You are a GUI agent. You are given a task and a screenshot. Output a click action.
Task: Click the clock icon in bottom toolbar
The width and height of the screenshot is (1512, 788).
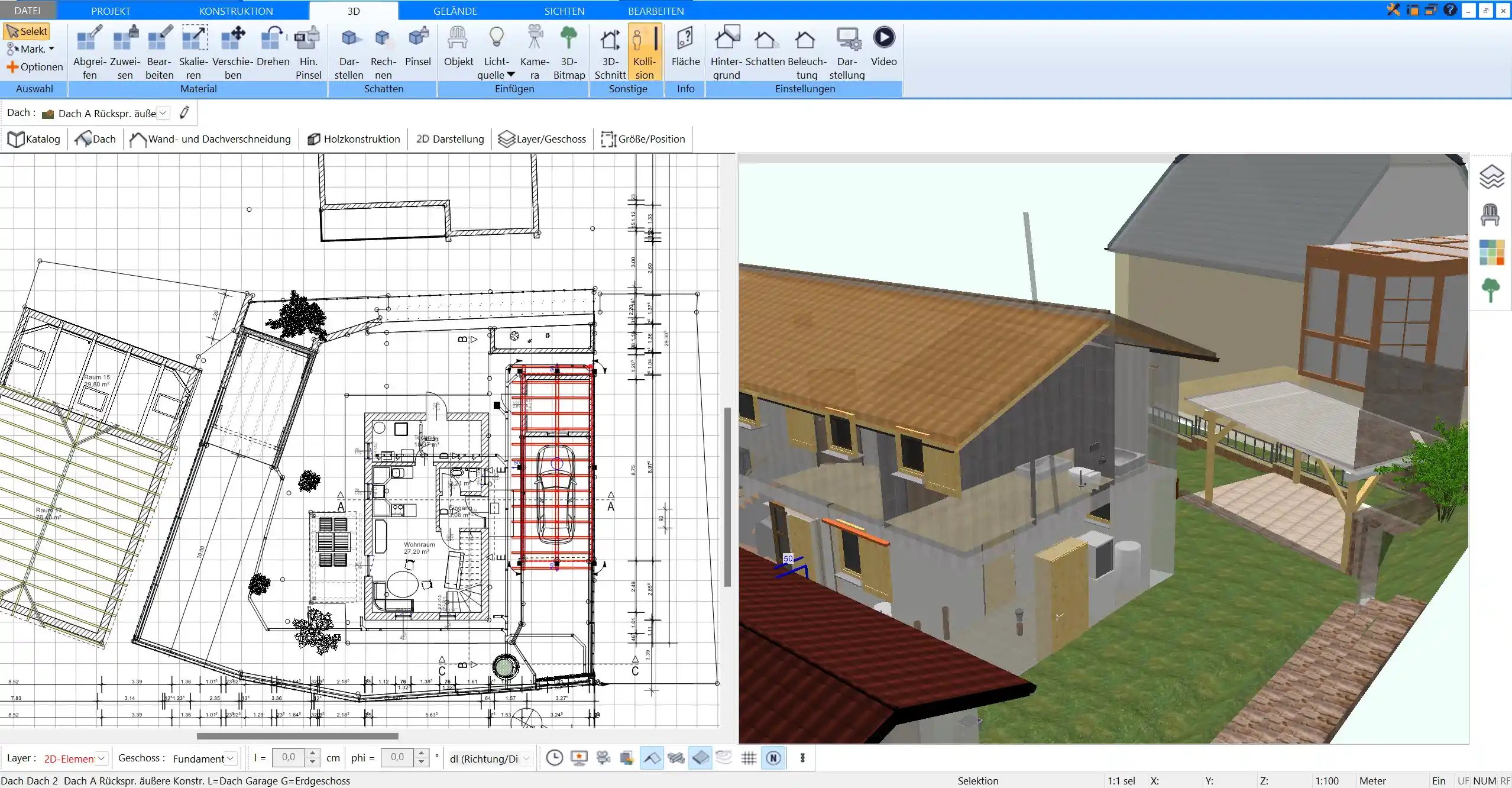tap(554, 758)
